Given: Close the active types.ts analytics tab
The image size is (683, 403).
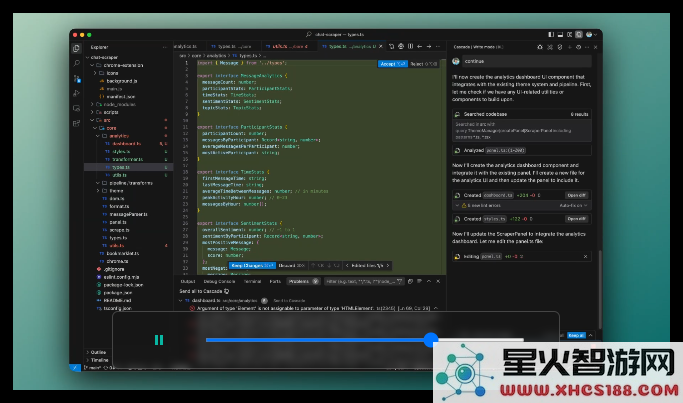Looking at the screenshot, I should point(381,46).
